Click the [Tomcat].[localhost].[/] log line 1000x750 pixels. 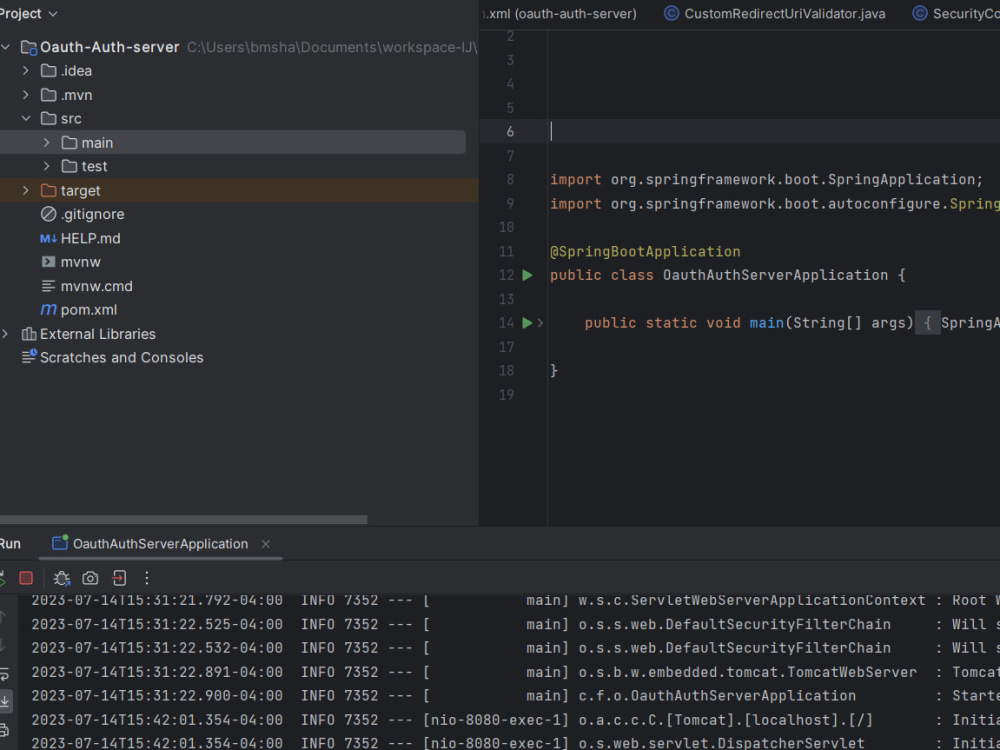[515, 720]
